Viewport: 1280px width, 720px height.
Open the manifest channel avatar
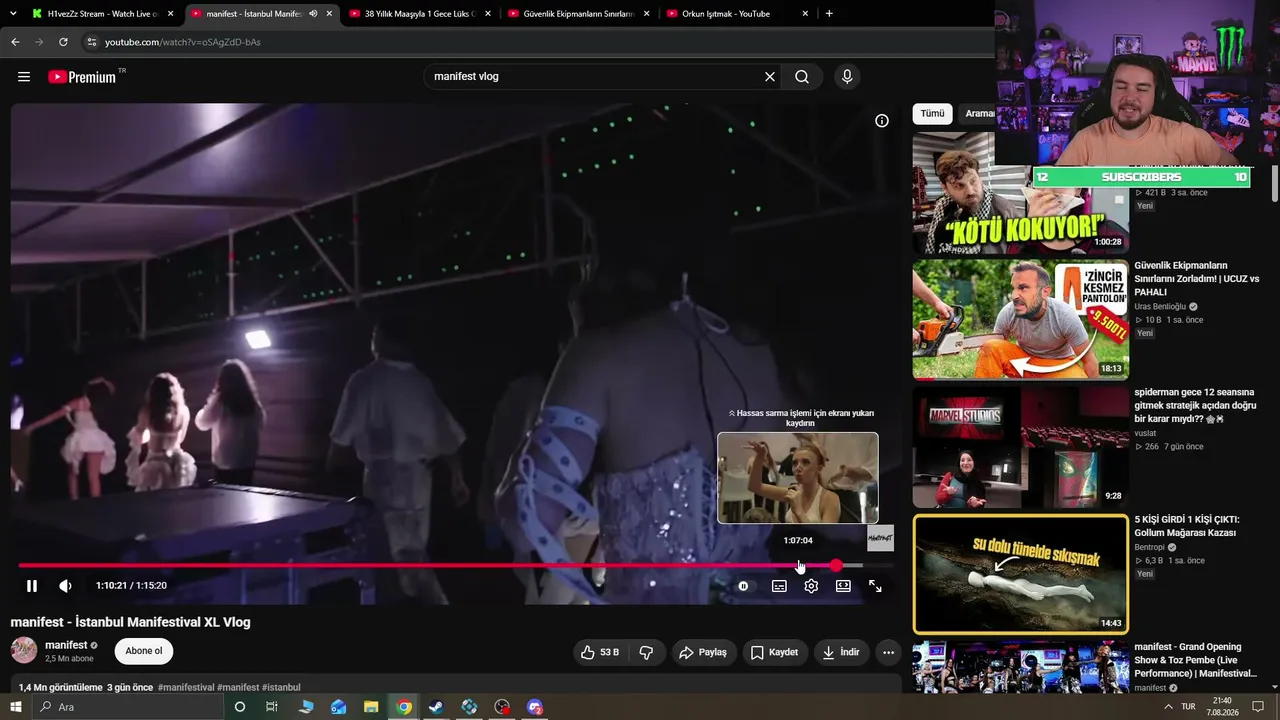coord(24,651)
